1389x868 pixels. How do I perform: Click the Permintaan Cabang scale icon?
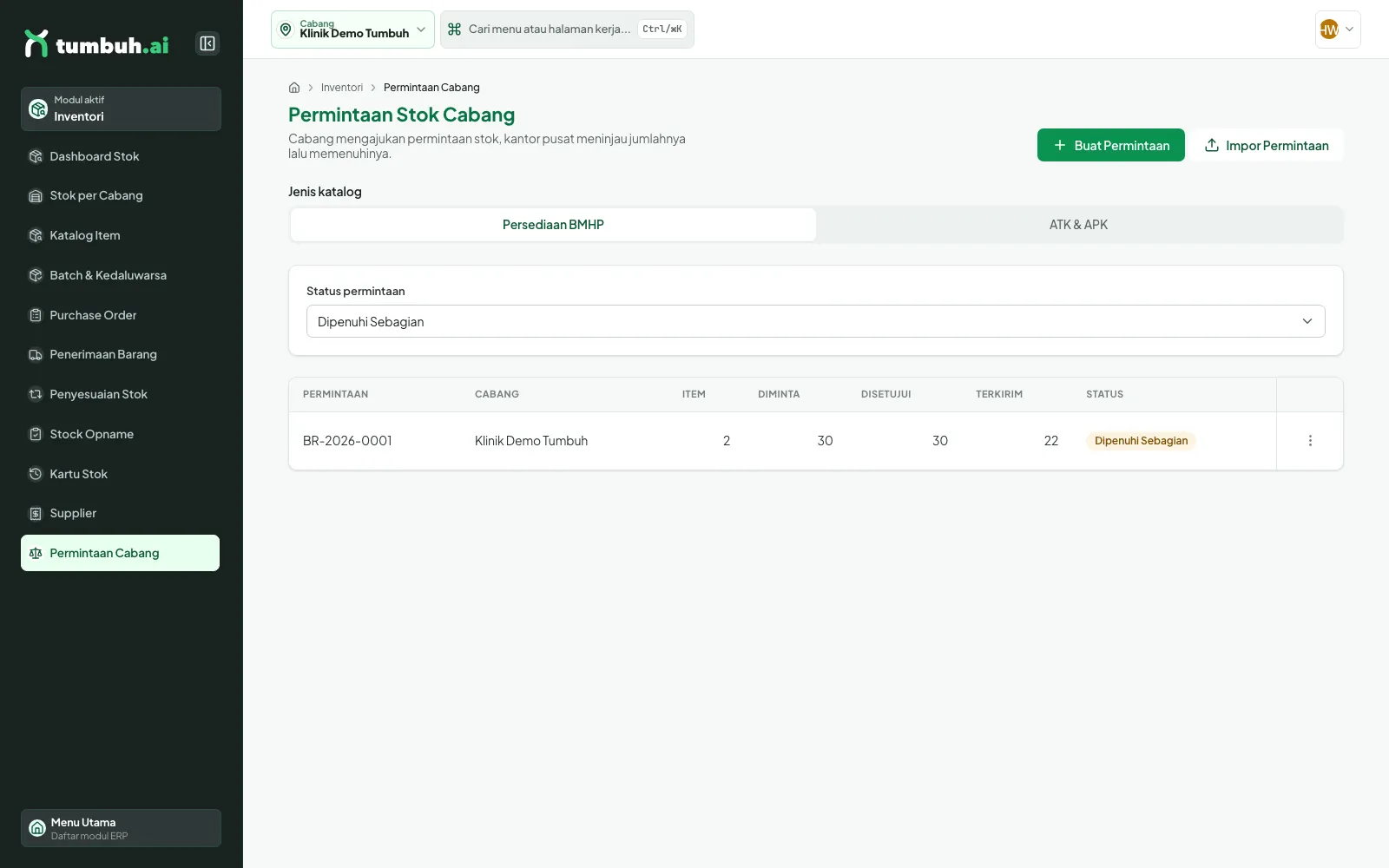[36, 553]
